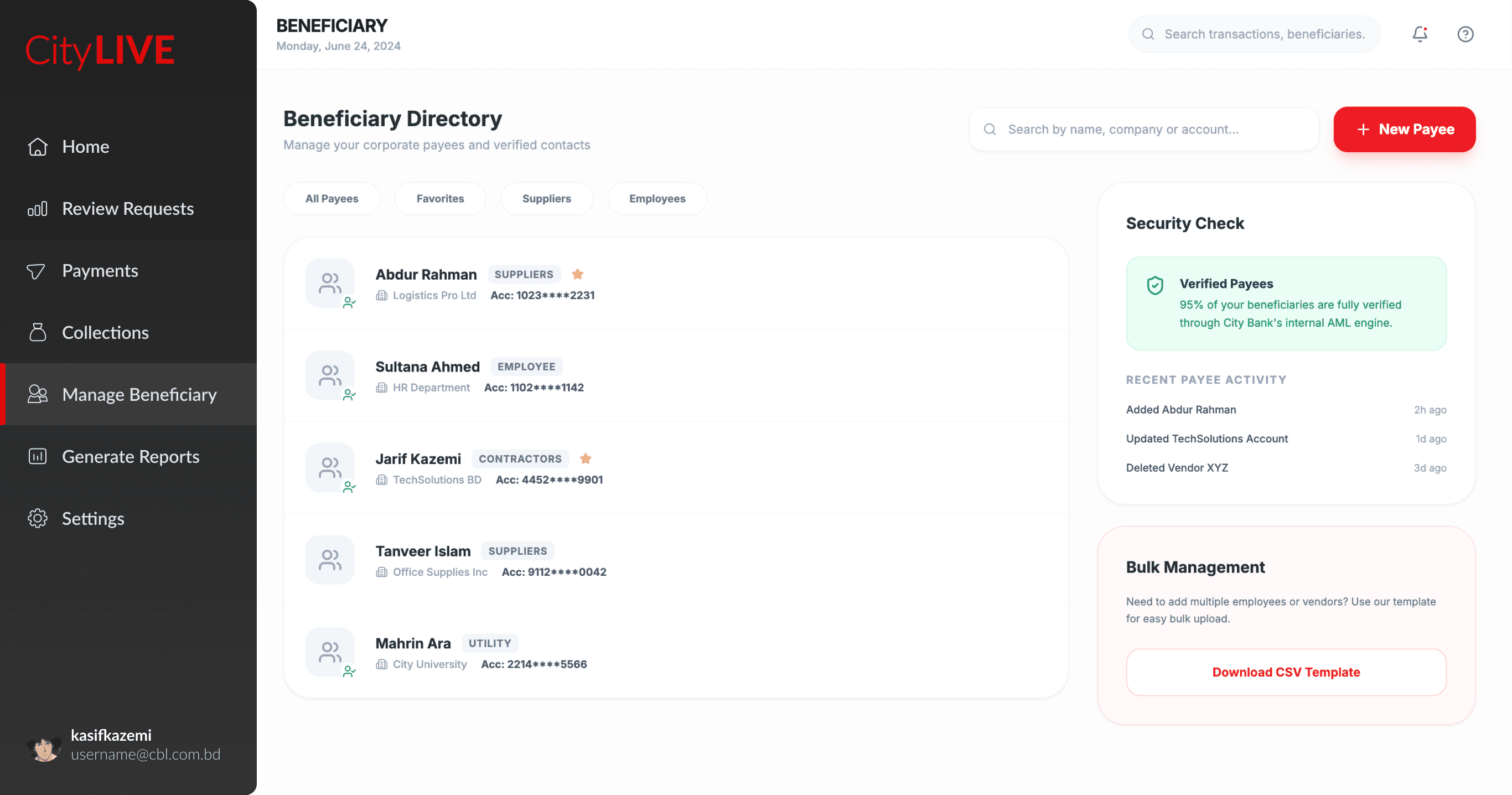This screenshot has width=1512, height=795.
Task: Toggle favorite star for Abdur Rahman
Action: pos(578,274)
